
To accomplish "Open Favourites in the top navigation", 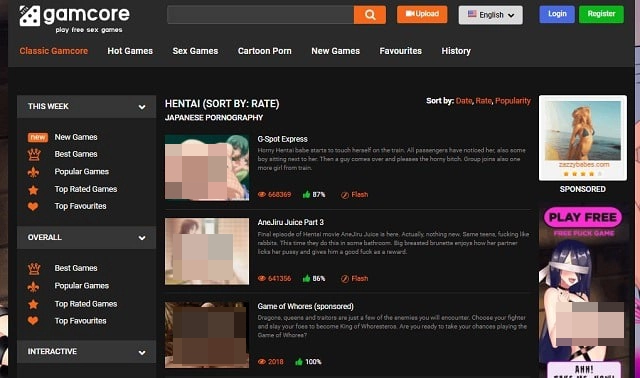I will click(401, 51).
